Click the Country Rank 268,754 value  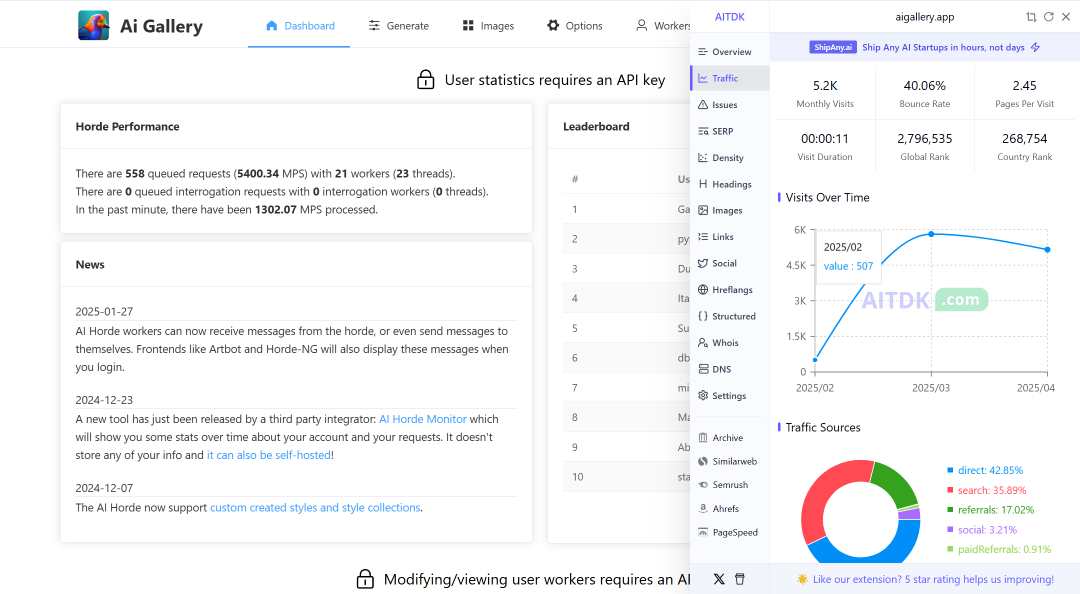[1024, 139]
